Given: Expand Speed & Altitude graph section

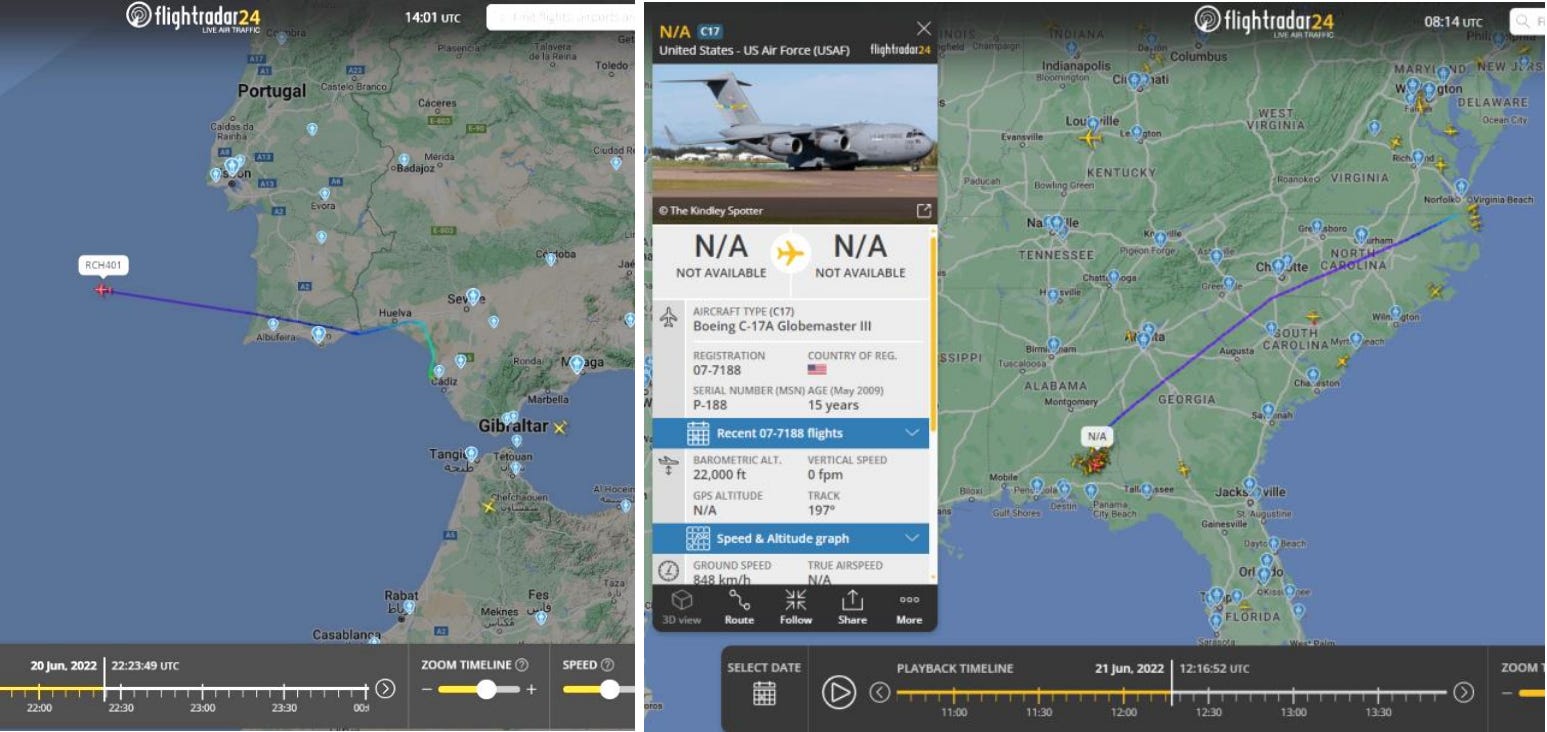Looking at the screenshot, I should pos(791,538).
